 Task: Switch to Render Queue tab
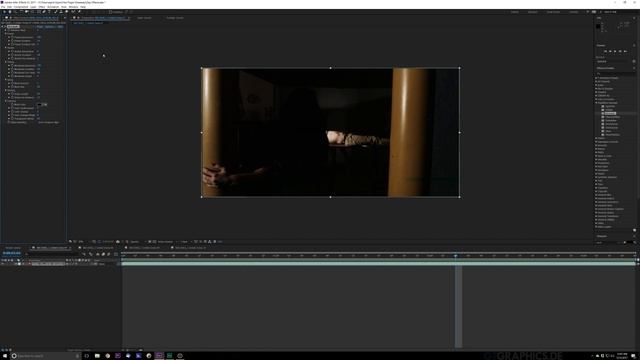(x=13, y=248)
